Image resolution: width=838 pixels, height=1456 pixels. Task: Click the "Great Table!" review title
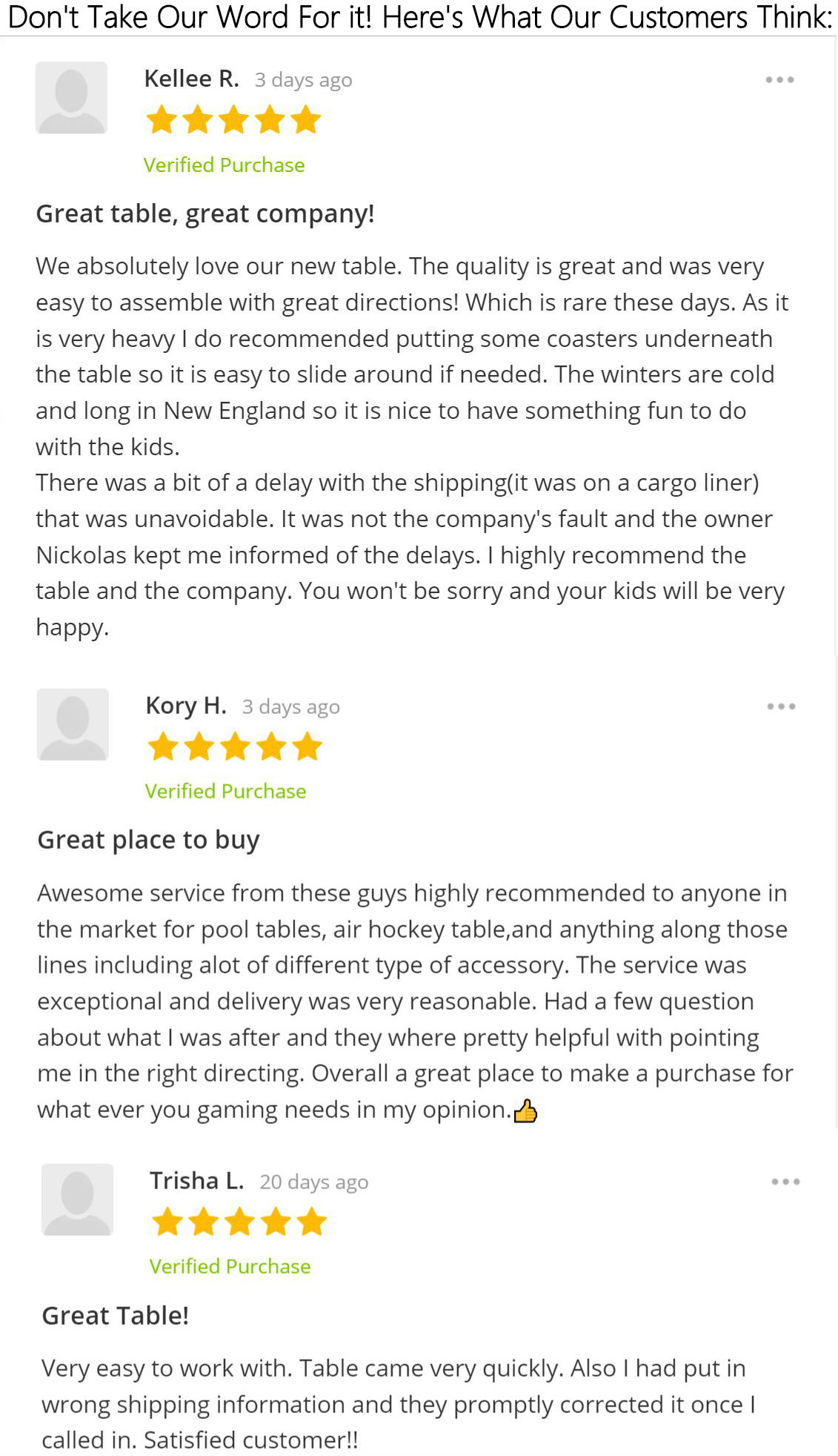click(115, 1316)
